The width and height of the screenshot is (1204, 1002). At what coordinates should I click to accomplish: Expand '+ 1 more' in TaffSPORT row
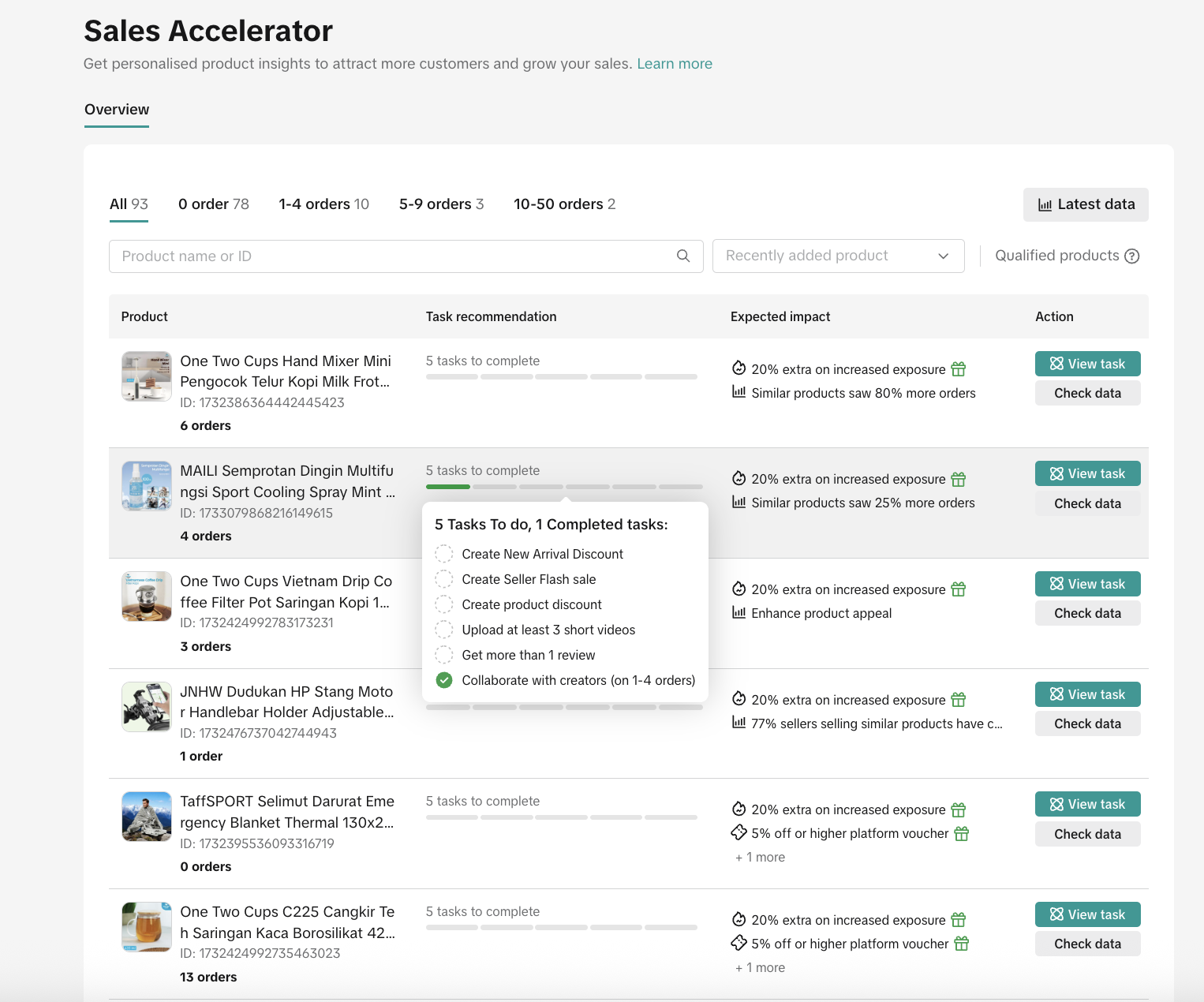(x=760, y=858)
